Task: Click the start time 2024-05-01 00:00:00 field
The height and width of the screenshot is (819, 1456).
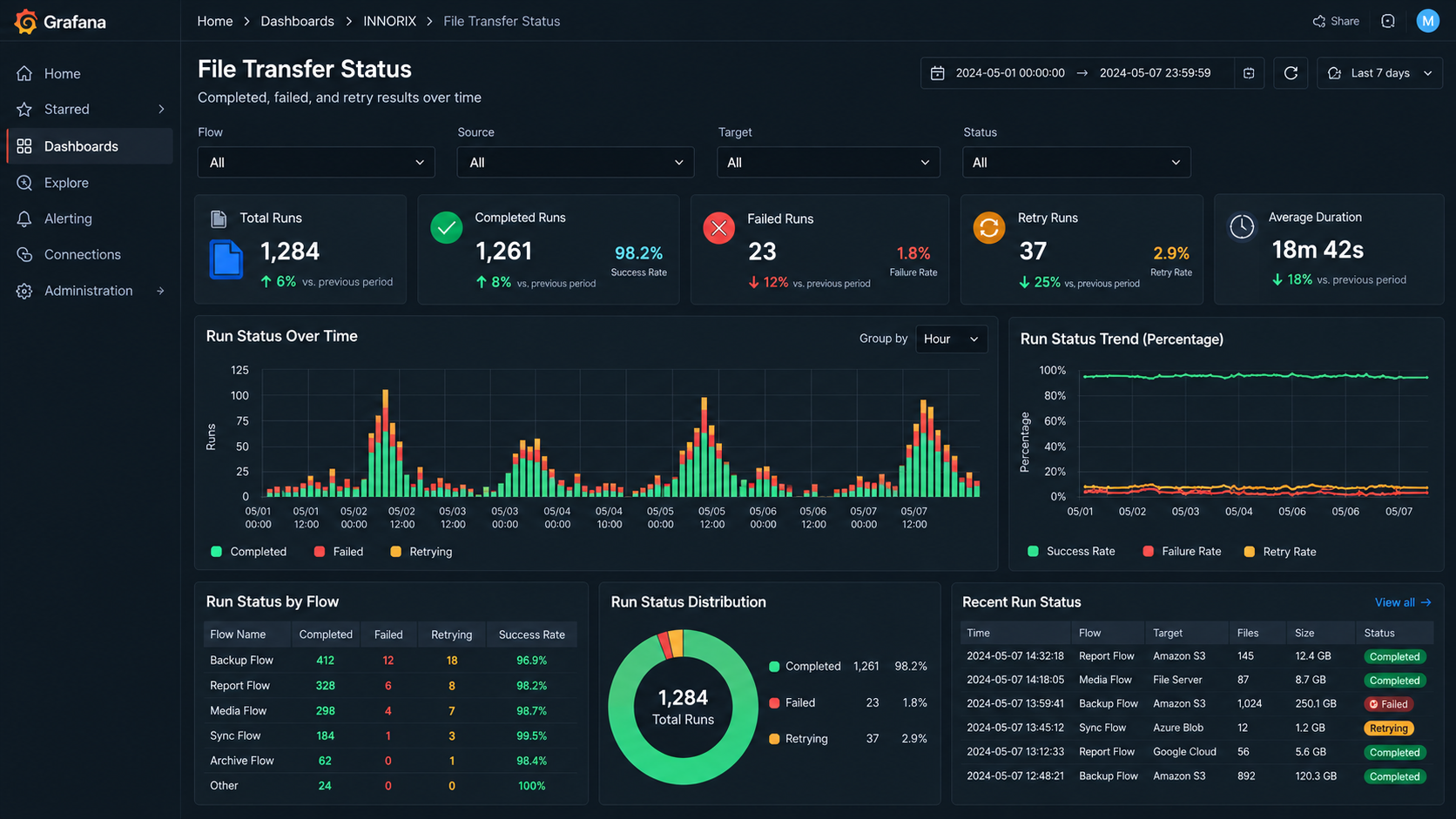Action: [x=1010, y=73]
